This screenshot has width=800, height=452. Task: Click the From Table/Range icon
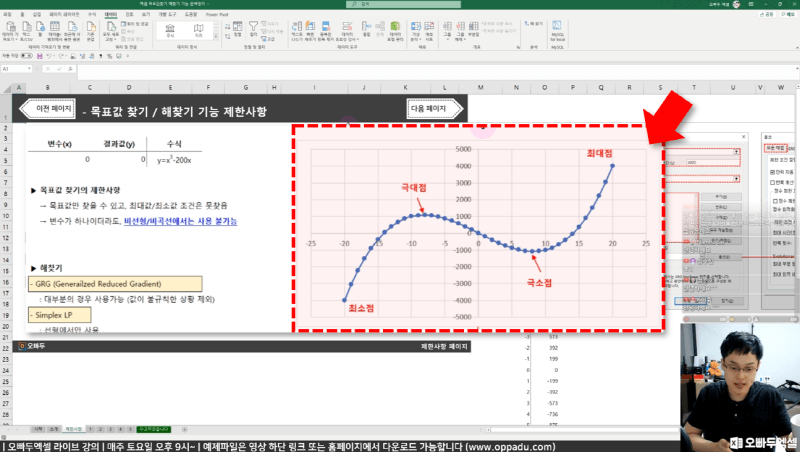(x=55, y=31)
